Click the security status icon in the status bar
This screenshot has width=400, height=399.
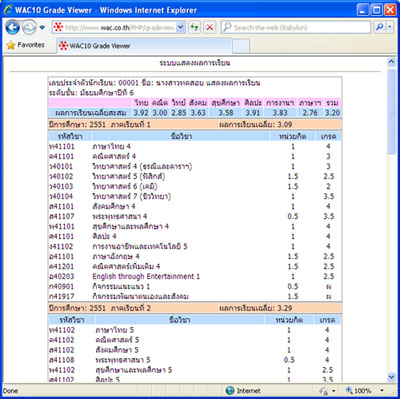[323, 391]
